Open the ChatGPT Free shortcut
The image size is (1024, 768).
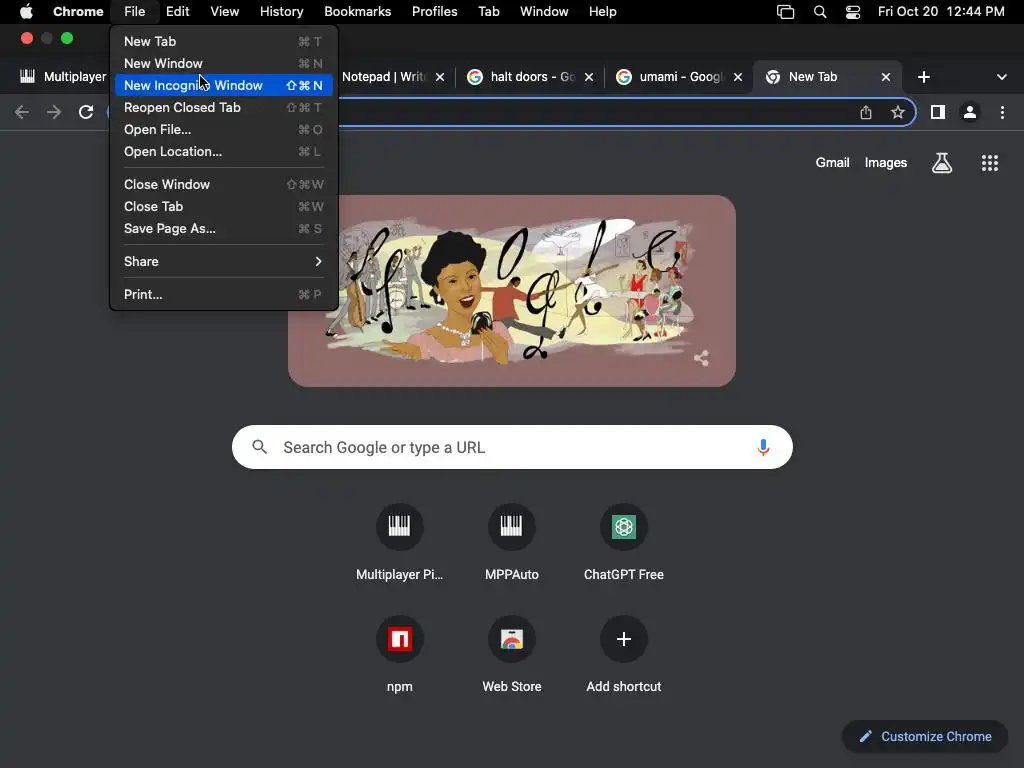[624, 543]
